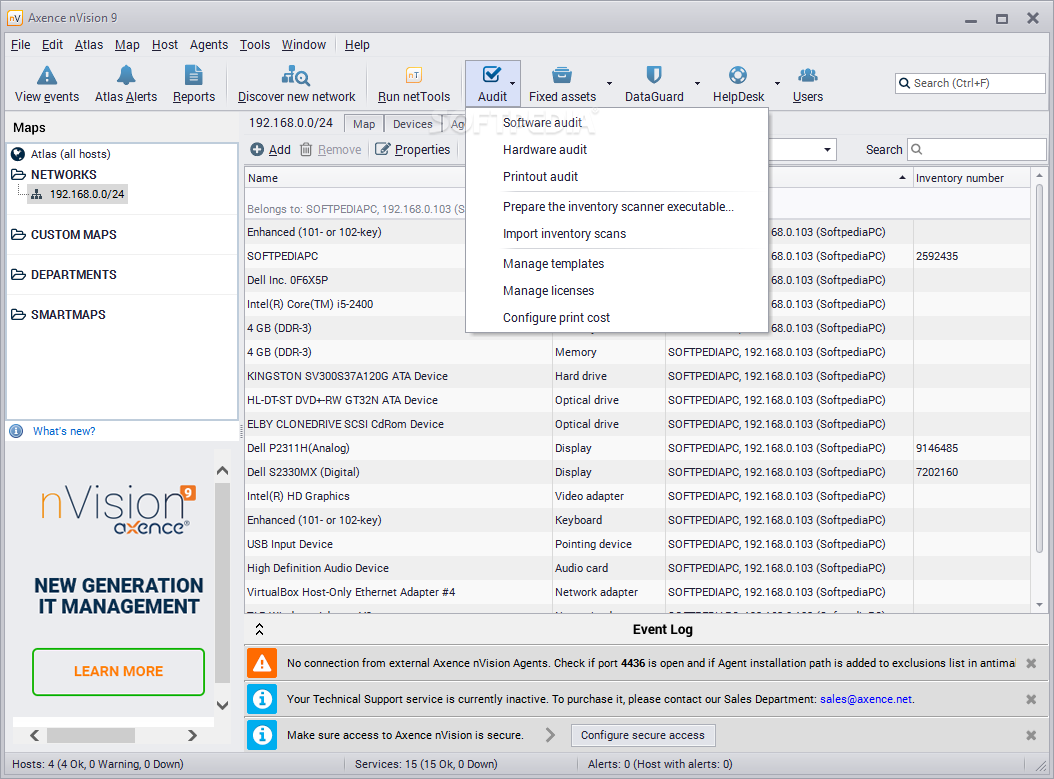Select KINGSTON SV300S37A120G ATA Device row
1054x779 pixels.
click(x=637, y=376)
